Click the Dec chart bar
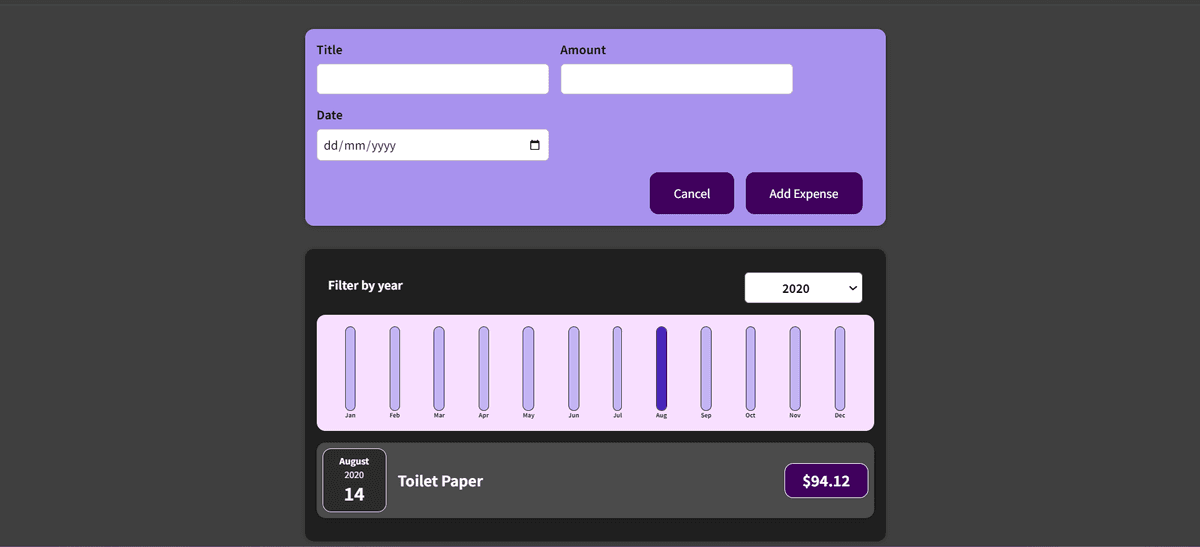This screenshot has width=1200, height=547. tap(840, 368)
